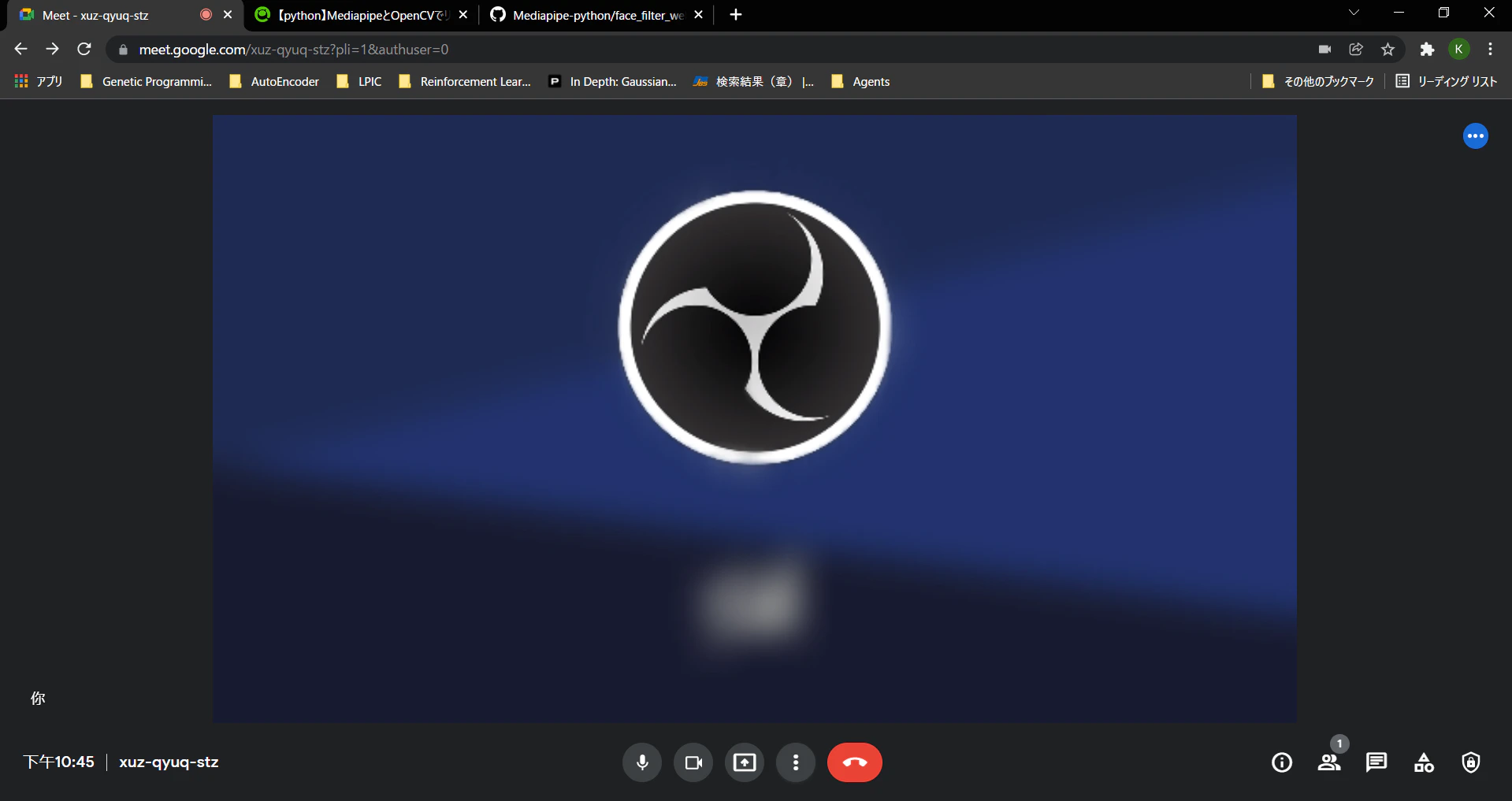Close the Mediapipe OpenCV python tab
1512x801 pixels.
pyautogui.click(x=463, y=15)
